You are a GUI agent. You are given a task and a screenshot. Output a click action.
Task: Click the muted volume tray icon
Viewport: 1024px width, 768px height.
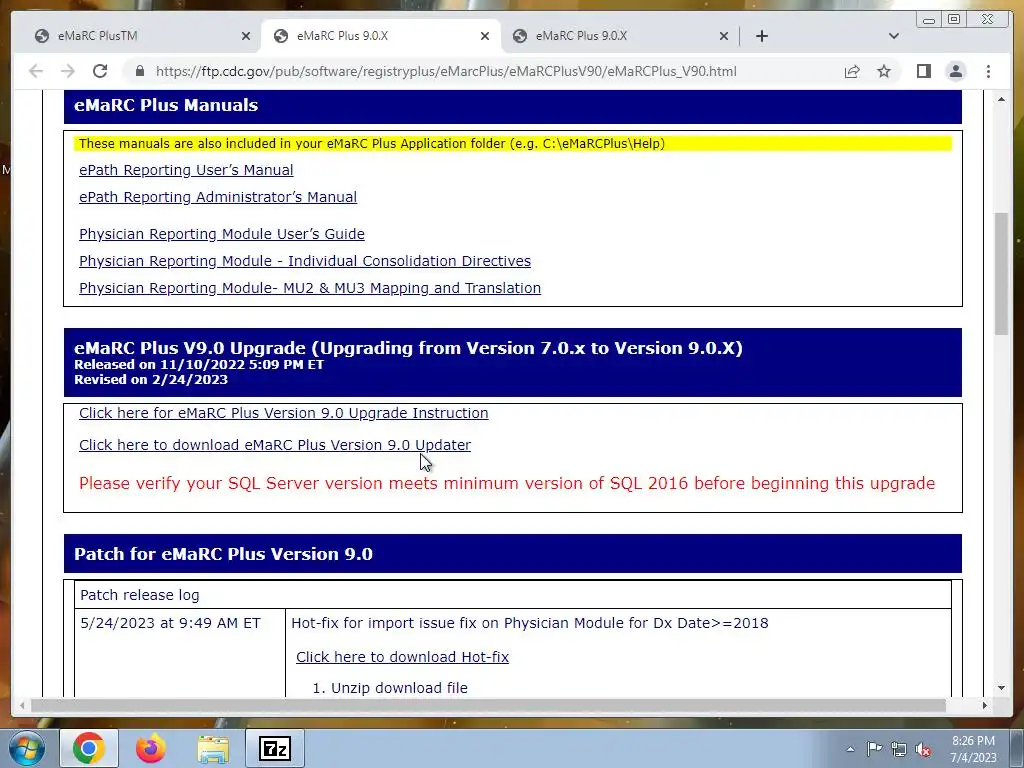coord(923,749)
